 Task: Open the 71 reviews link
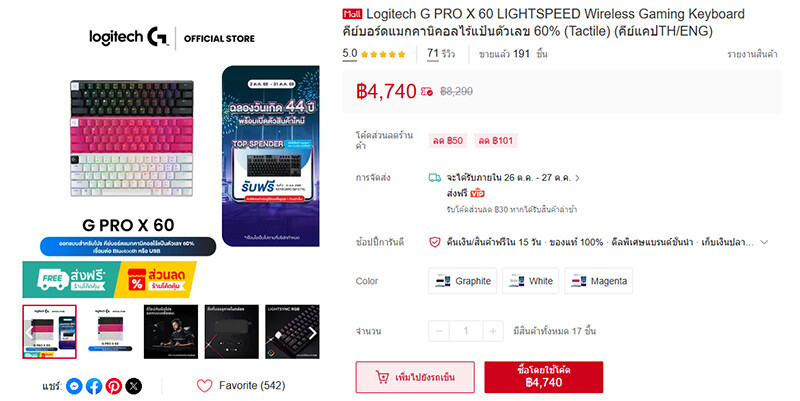click(x=441, y=54)
